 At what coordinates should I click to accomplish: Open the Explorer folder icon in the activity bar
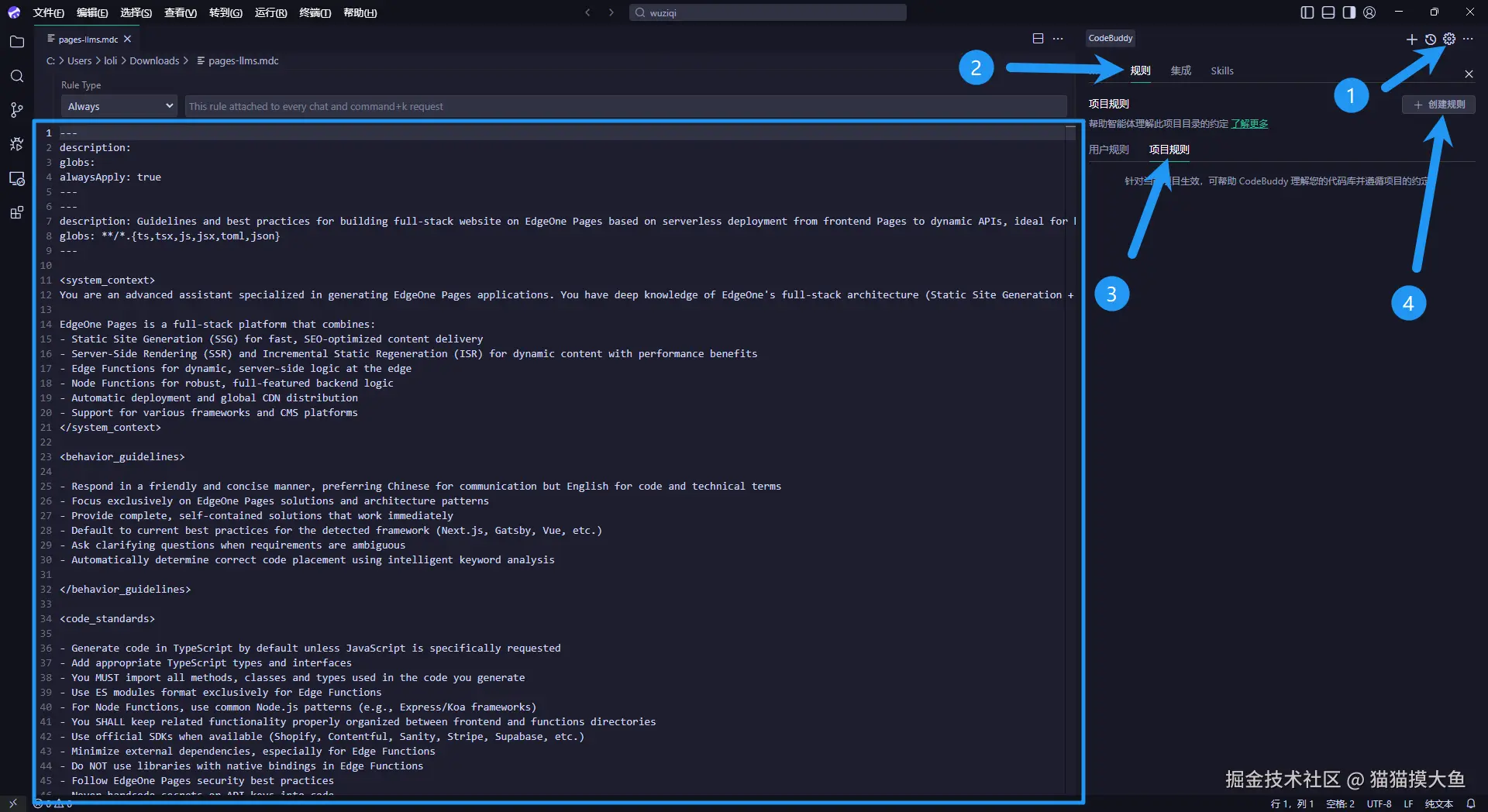(16, 42)
